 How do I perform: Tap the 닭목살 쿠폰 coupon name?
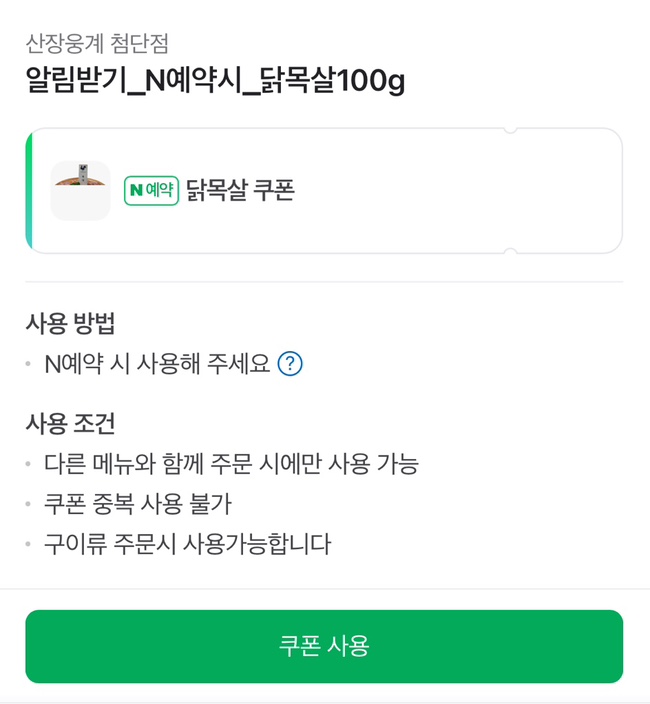coord(240,190)
